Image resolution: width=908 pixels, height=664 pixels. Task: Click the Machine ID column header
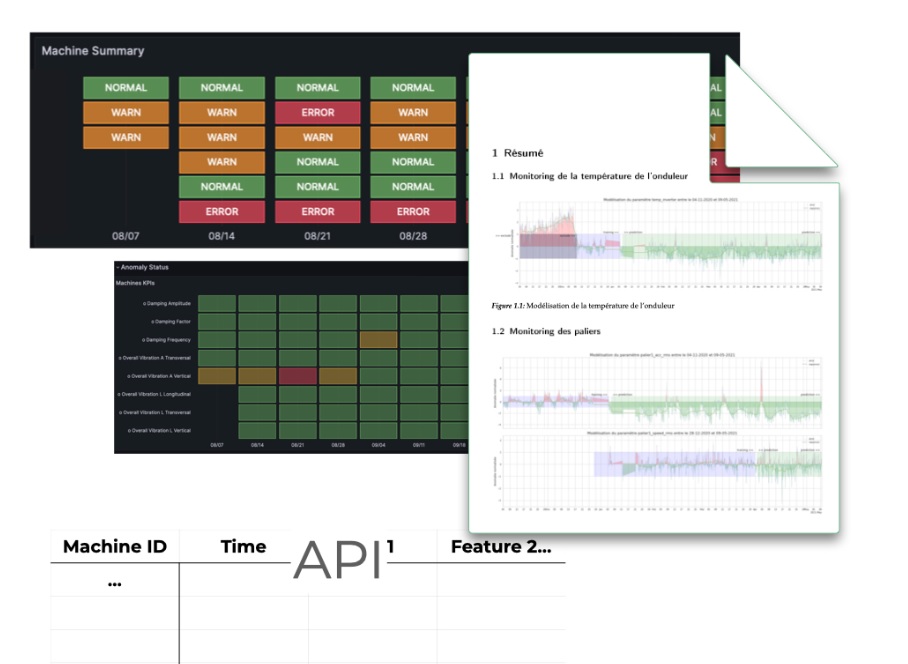point(114,547)
